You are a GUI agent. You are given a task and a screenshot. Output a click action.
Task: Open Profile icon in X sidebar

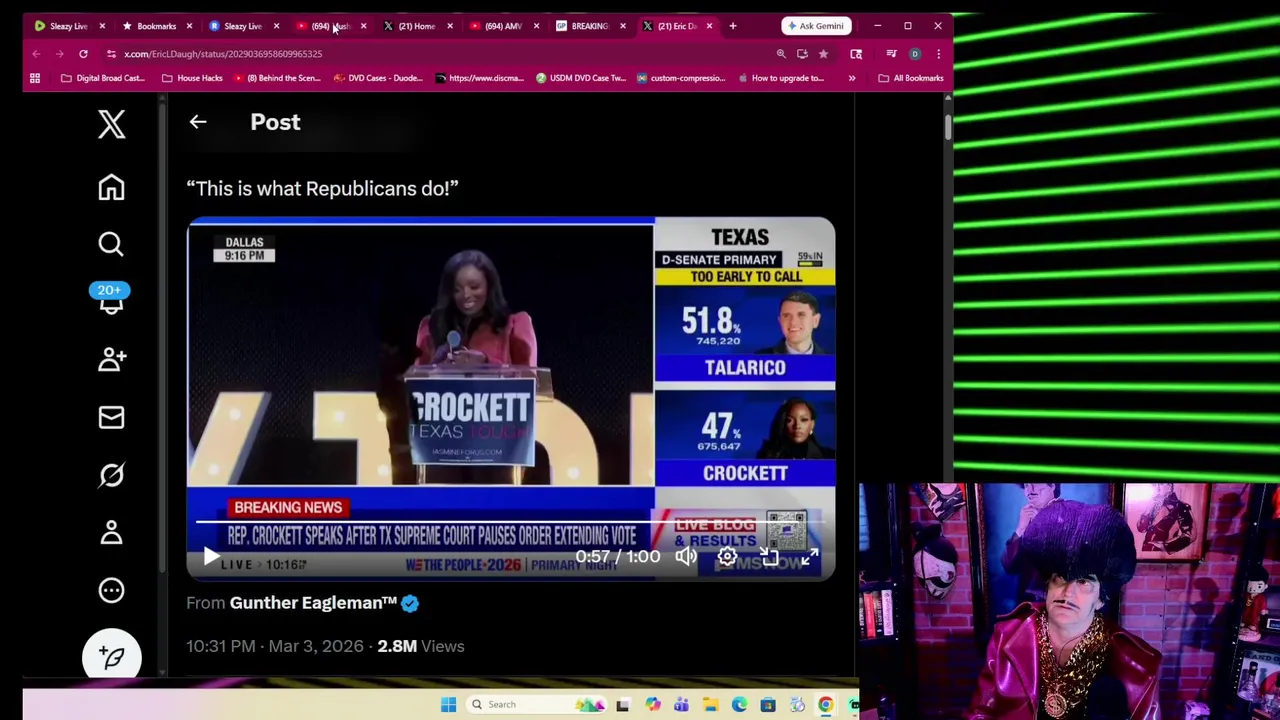[x=111, y=532]
